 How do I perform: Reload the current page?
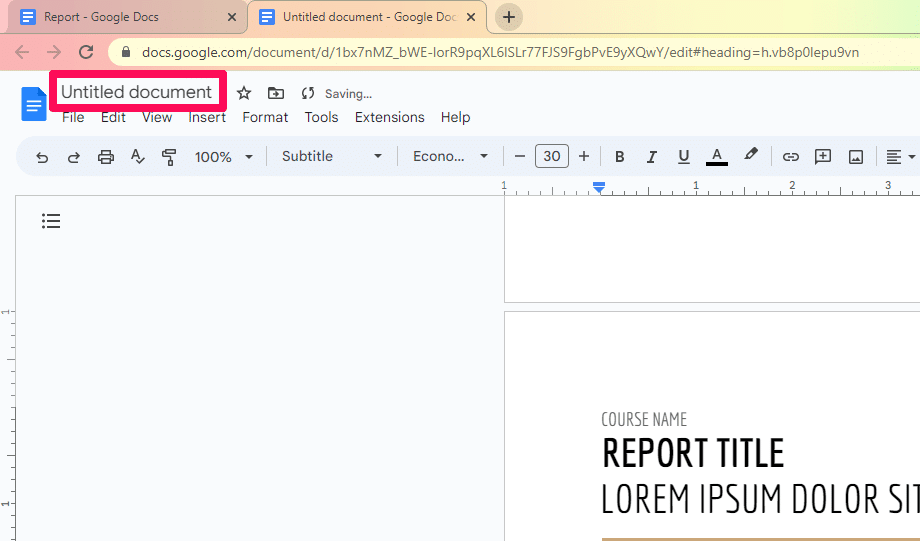click(86, 52)
